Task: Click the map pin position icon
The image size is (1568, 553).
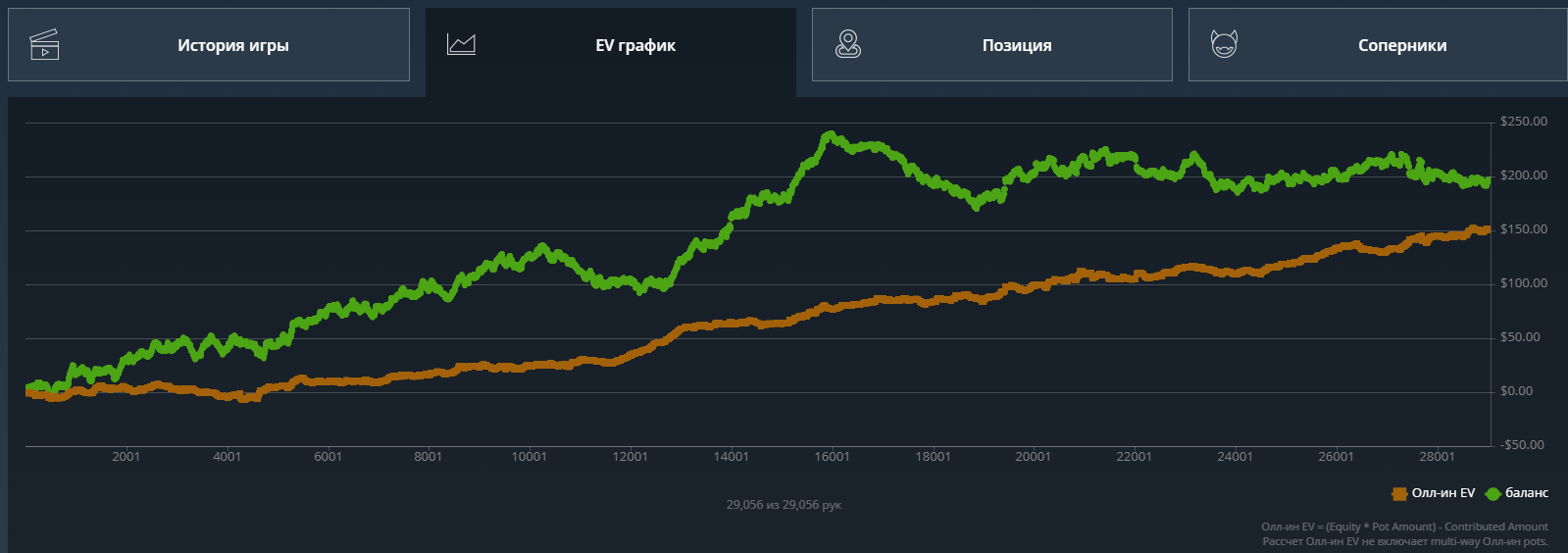Action: pos(848,44)
